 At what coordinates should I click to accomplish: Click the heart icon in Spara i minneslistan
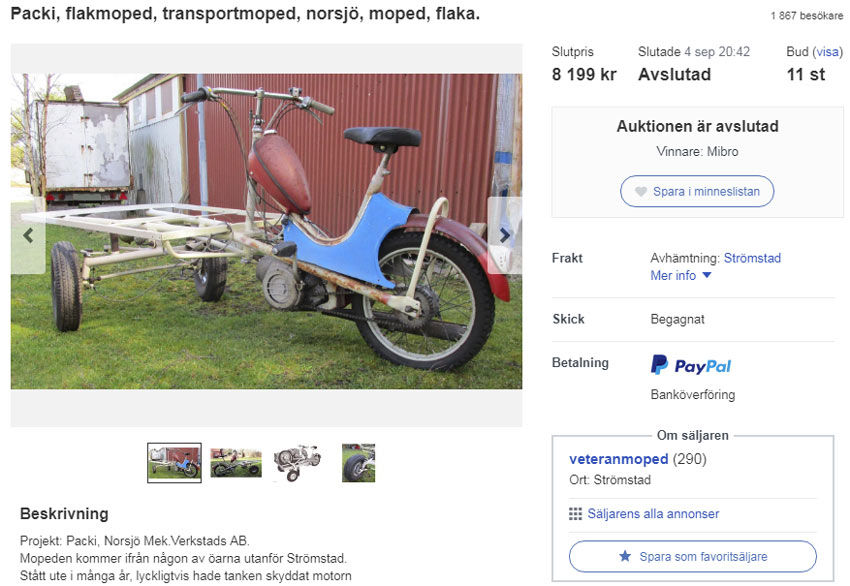(641, 191)
